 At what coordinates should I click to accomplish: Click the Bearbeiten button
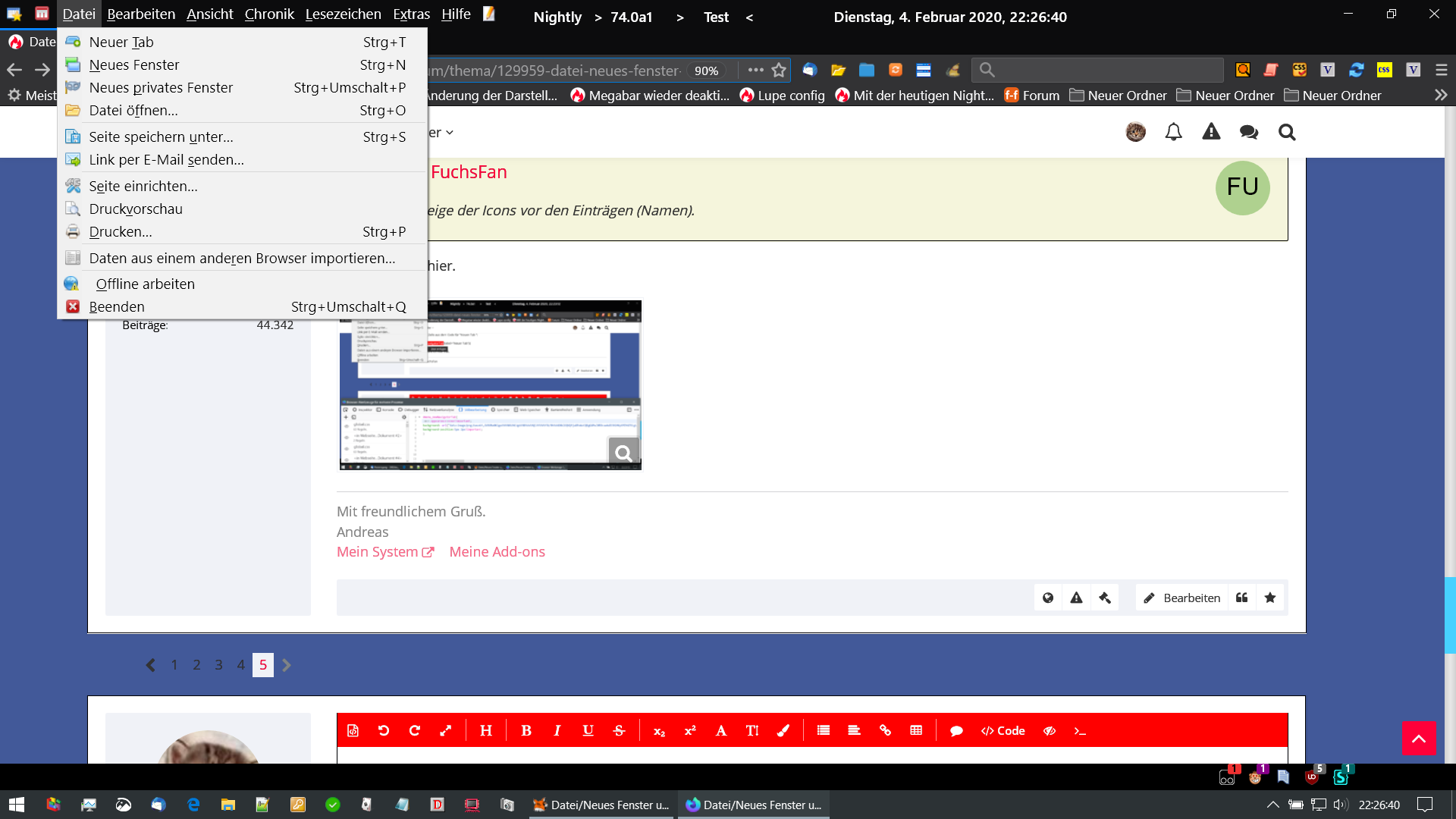[1181, 598]
